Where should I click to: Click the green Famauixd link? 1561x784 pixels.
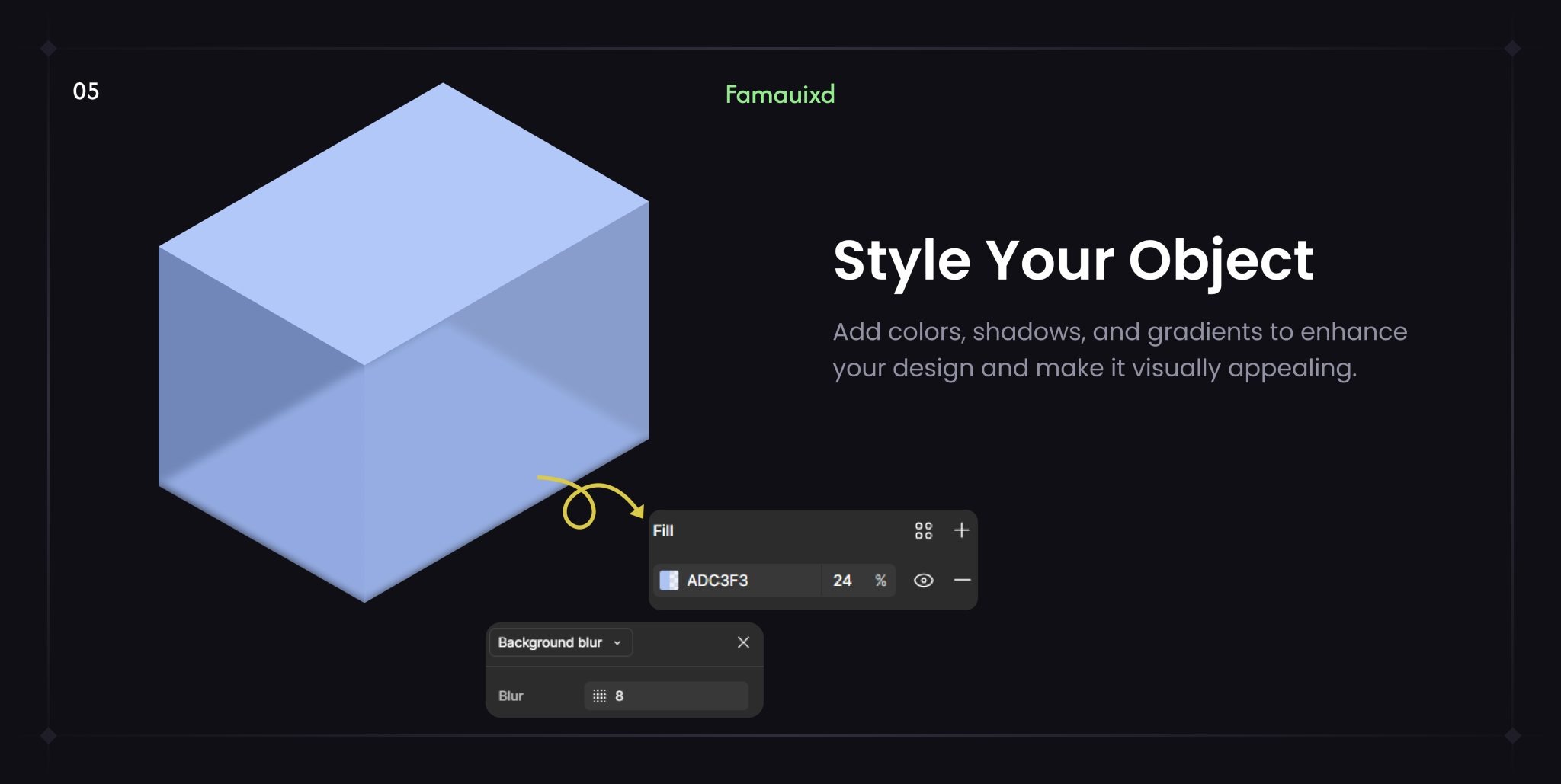pos(780,94)
